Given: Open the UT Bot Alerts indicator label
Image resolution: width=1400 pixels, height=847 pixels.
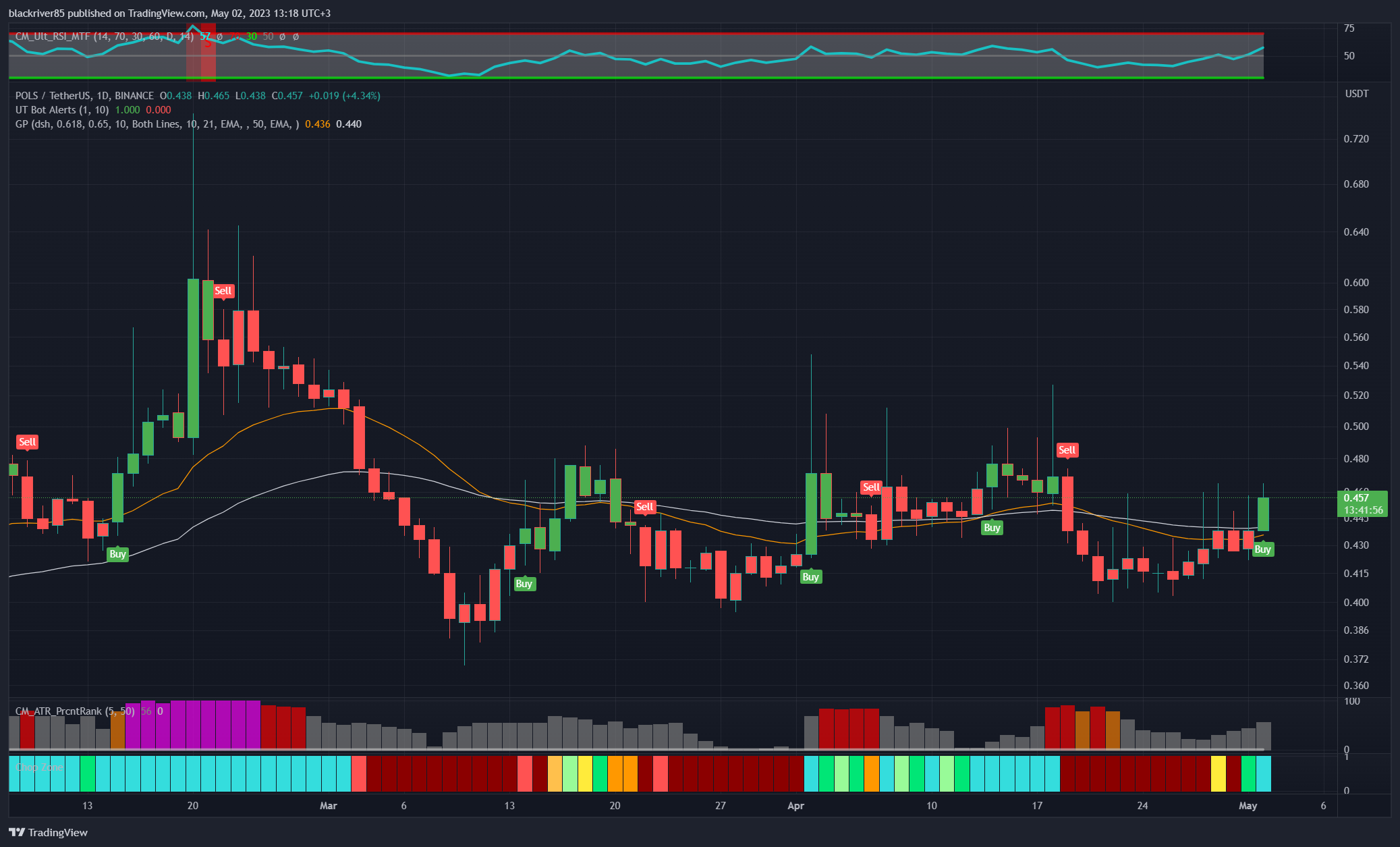Looking at the screenshot, I should pyautogui.click(x=62, y=110).
